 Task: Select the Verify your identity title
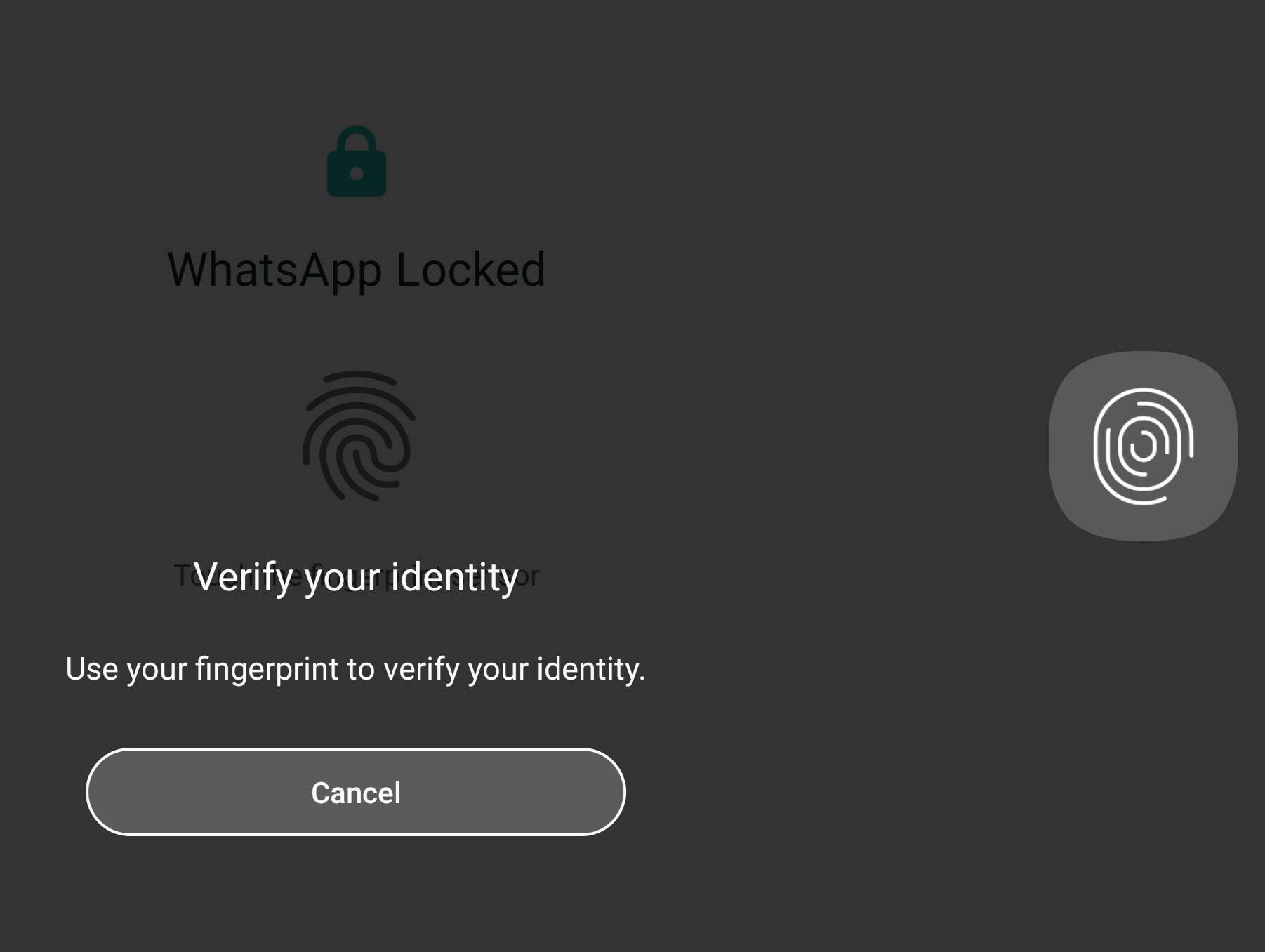pos(355,577)
